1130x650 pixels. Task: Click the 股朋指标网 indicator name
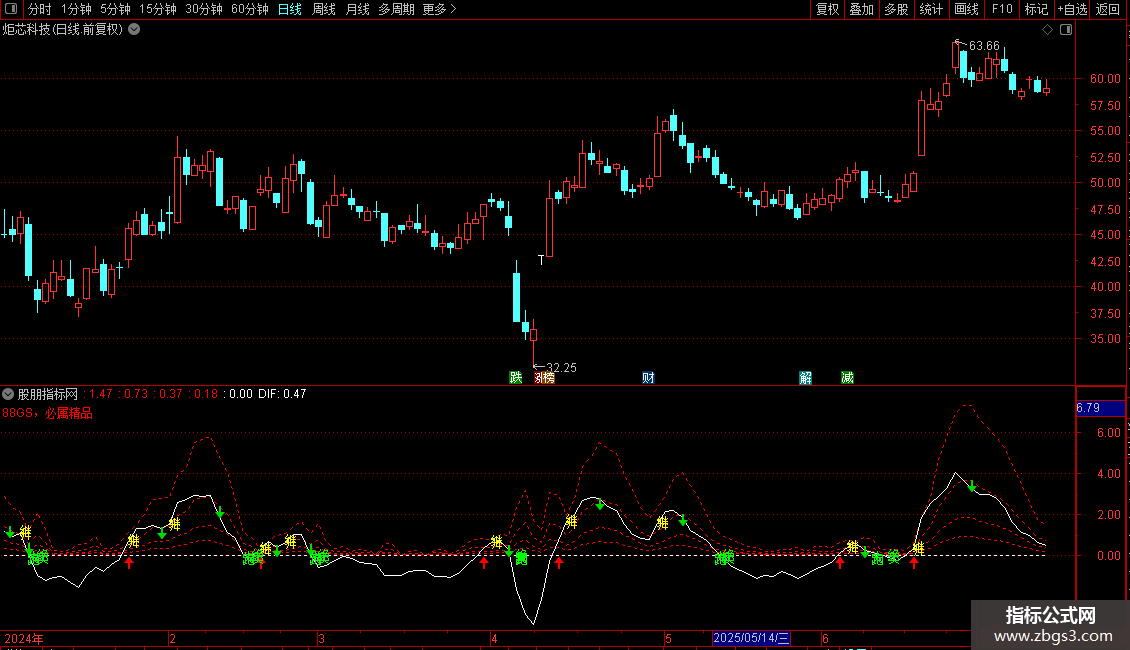(48, 394)
